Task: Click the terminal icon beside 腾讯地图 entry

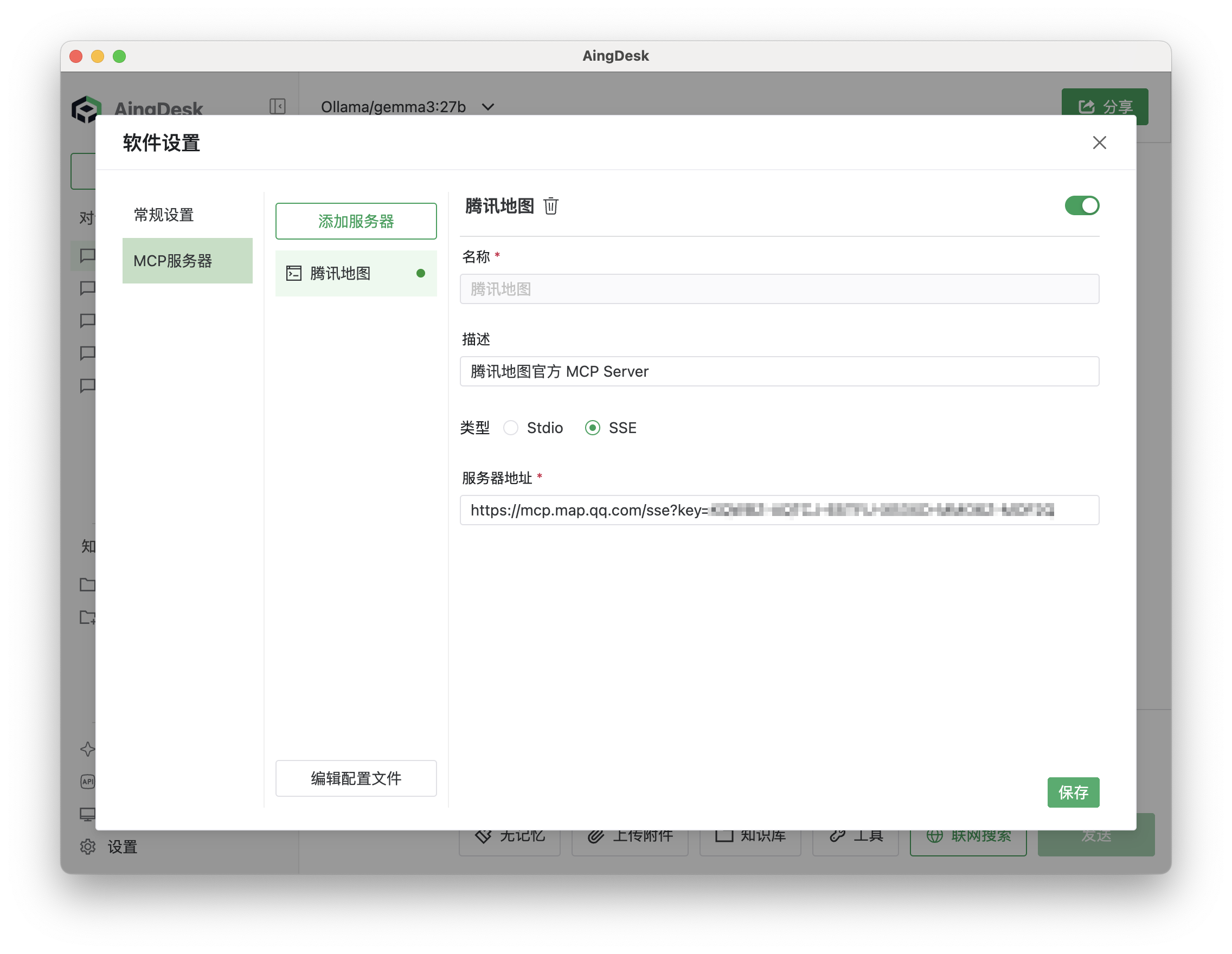Action: [294, 273]
